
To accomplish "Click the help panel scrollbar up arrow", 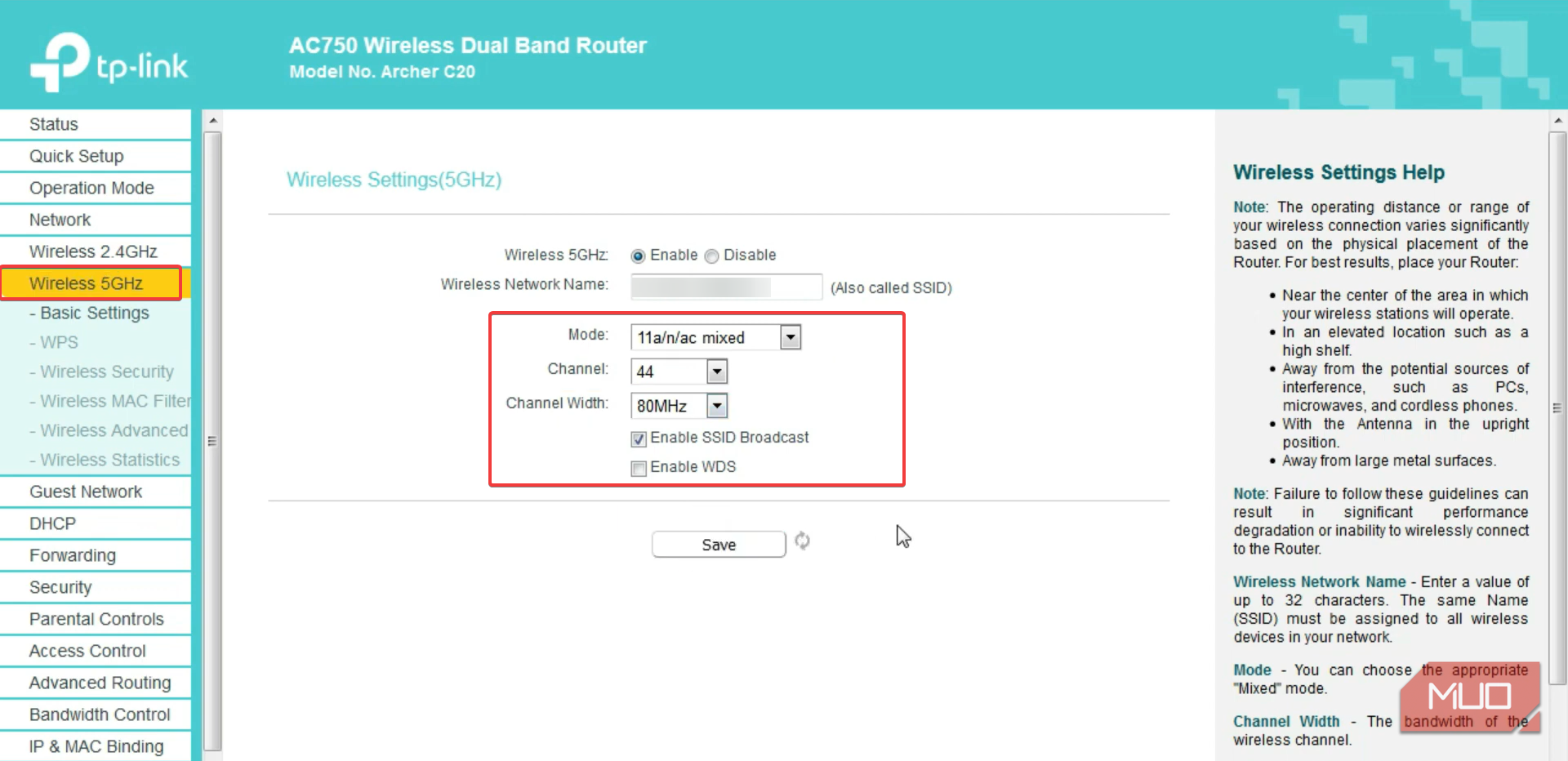I will tap(1557, 120).
